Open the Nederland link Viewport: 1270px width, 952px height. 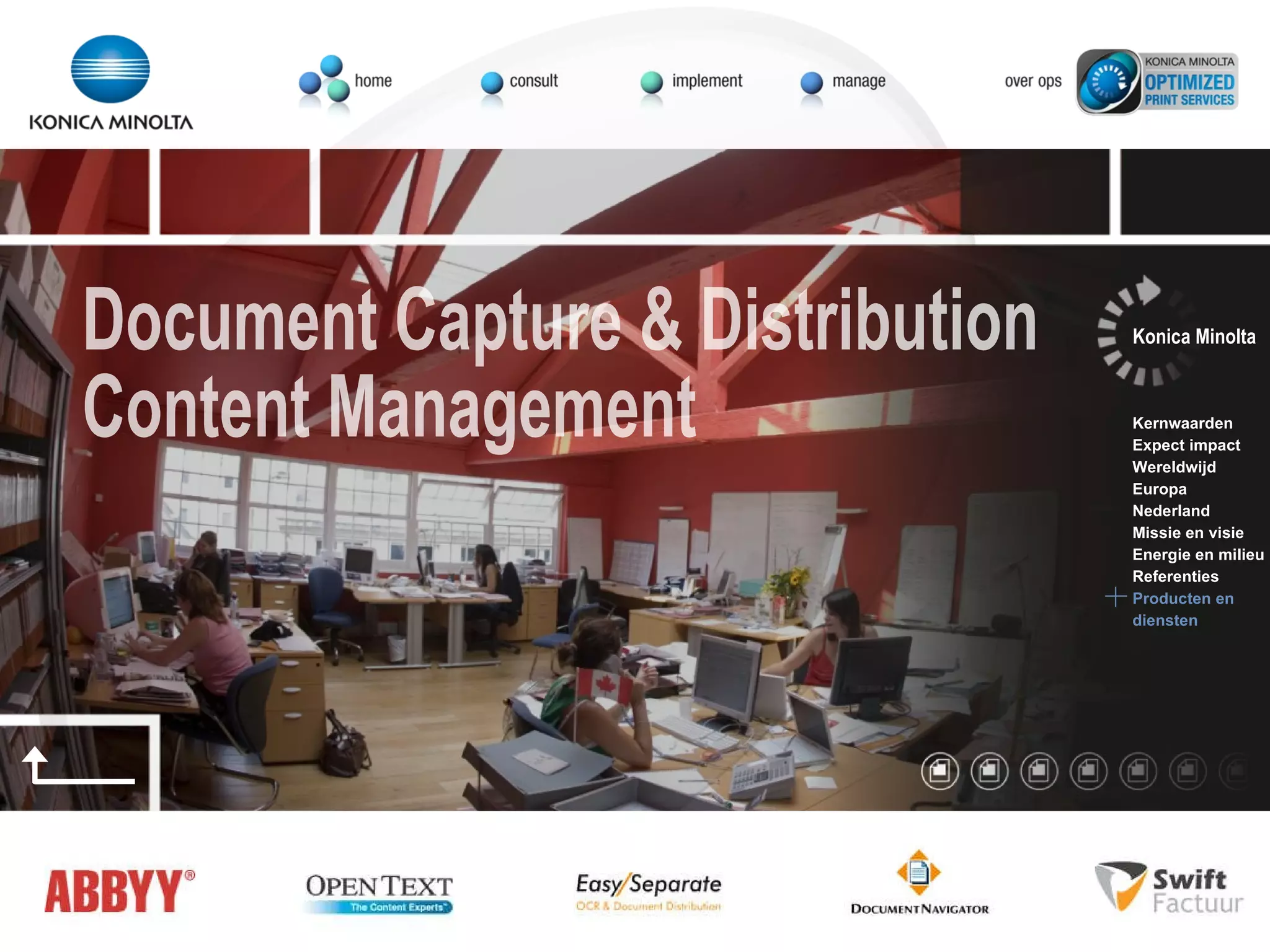1171,511
